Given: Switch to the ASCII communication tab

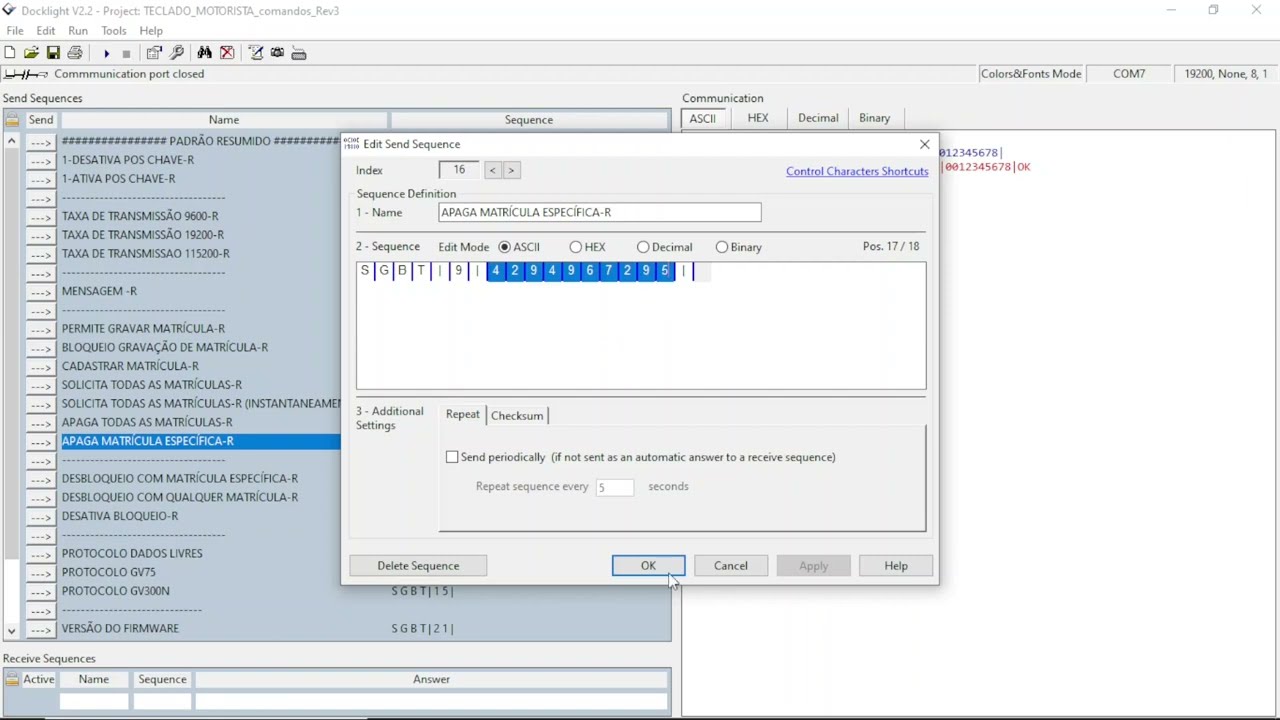Looking at the screenshot, I should 702,118.
